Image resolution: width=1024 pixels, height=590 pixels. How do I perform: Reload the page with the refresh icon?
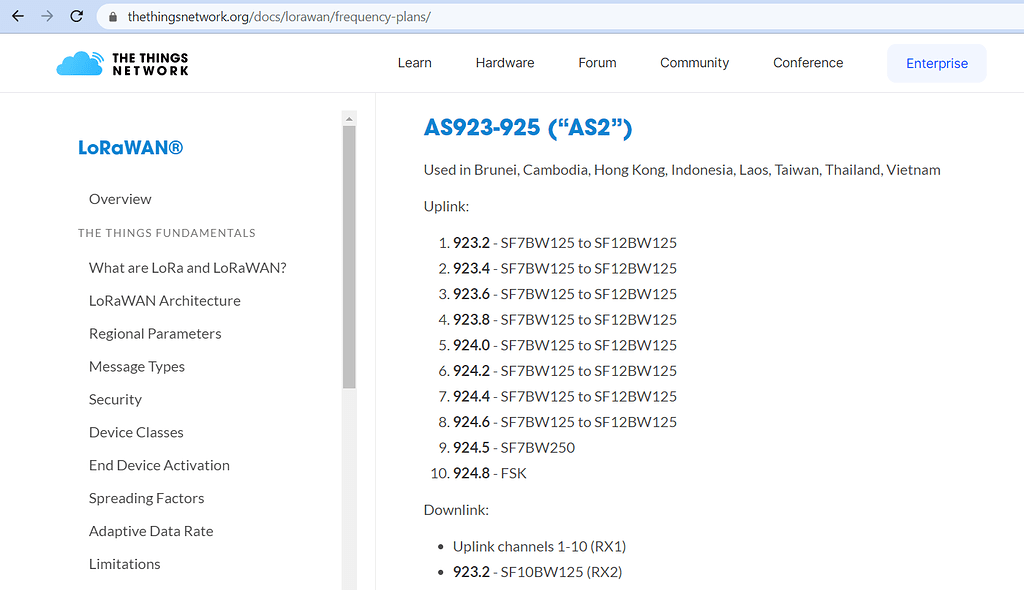76,16
